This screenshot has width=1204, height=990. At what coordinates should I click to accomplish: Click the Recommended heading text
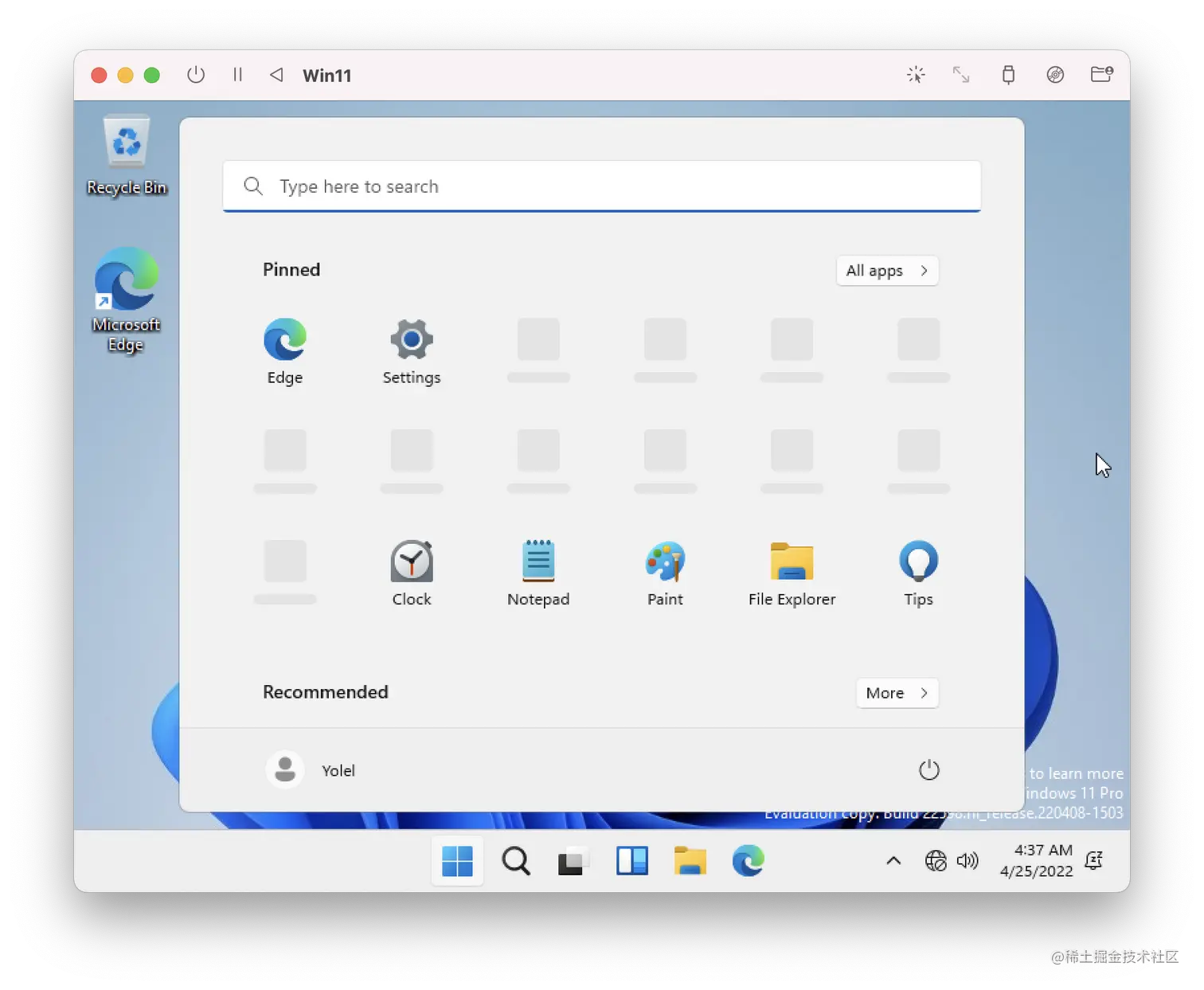(x=326, y=692)
